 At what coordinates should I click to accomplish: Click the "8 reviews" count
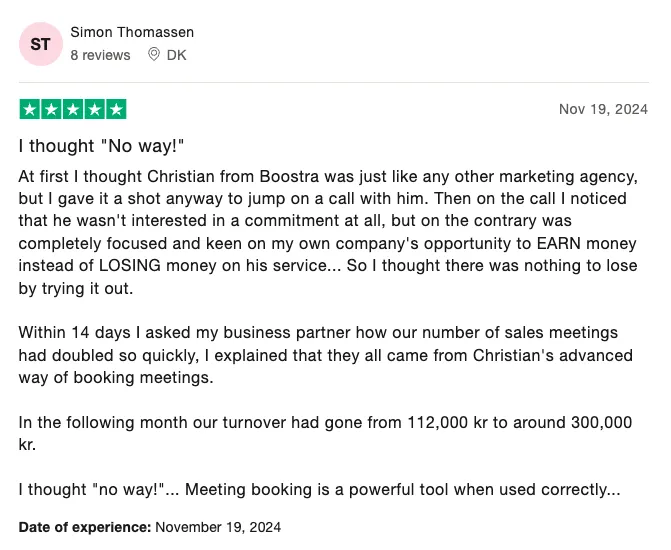coord(100,55)
